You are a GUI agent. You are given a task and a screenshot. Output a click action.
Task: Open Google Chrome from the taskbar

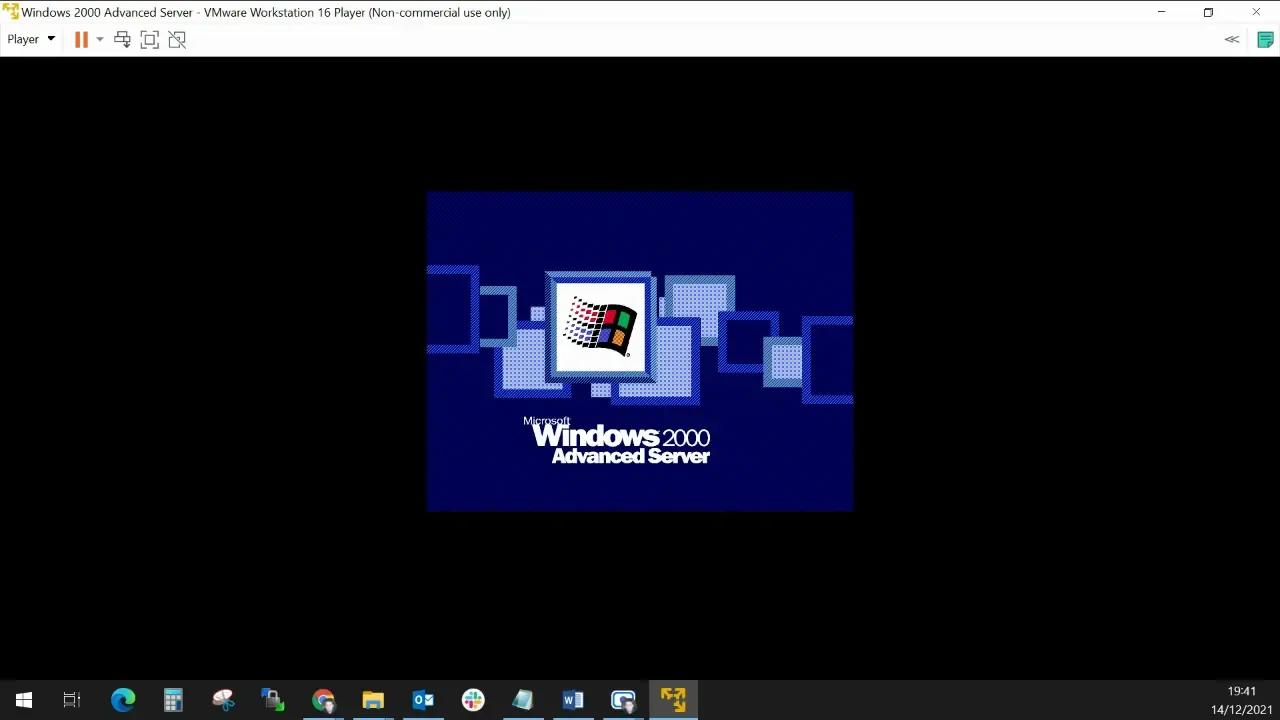click(x=323, y=699)
